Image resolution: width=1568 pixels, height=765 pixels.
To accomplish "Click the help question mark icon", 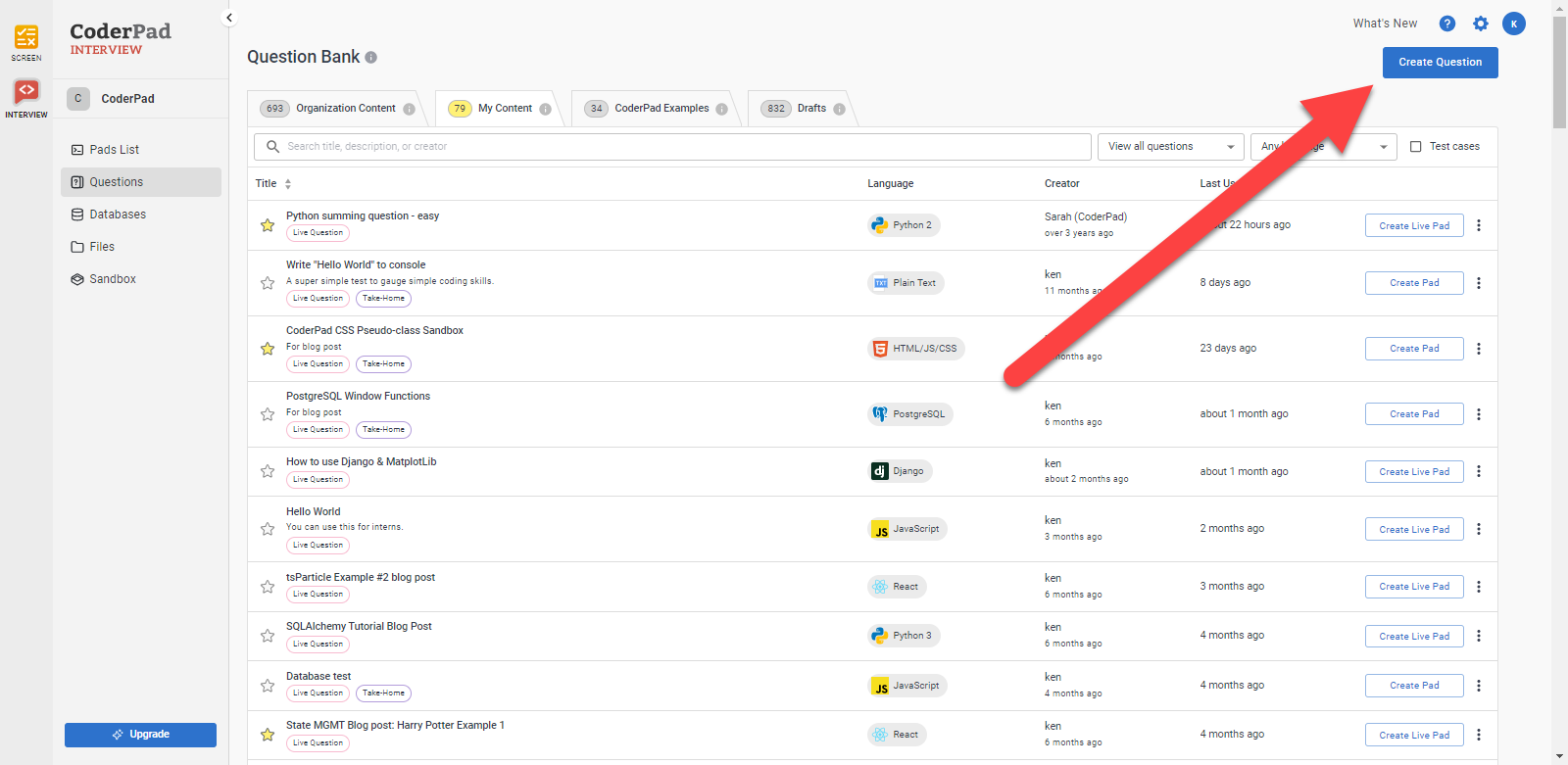I will (1446, 24).
